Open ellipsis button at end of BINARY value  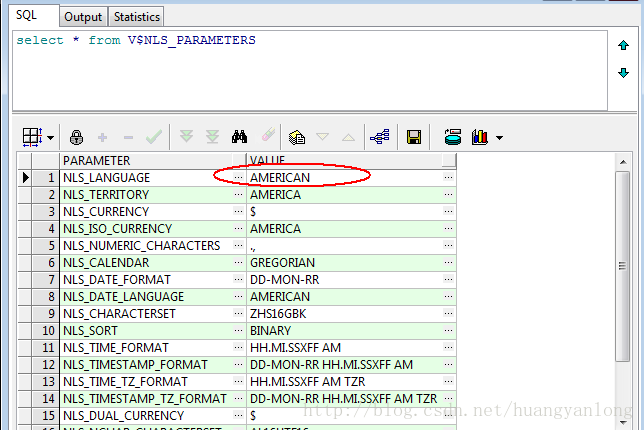pyautogui.click(x=448, y=331)
